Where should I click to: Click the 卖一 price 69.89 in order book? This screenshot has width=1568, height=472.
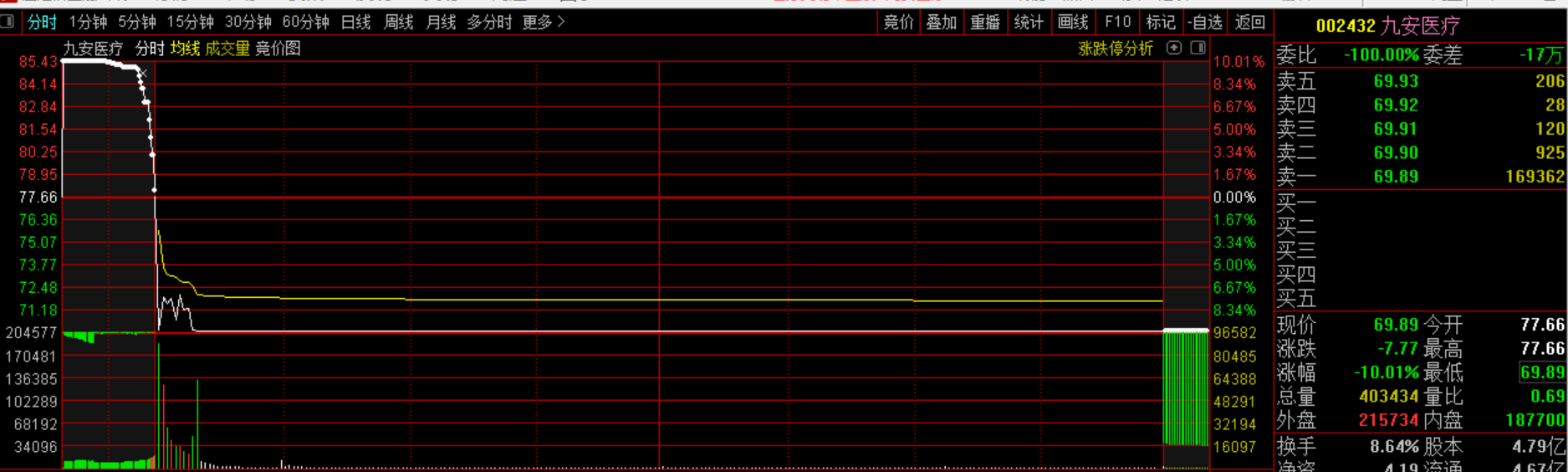click(1396, 177)
